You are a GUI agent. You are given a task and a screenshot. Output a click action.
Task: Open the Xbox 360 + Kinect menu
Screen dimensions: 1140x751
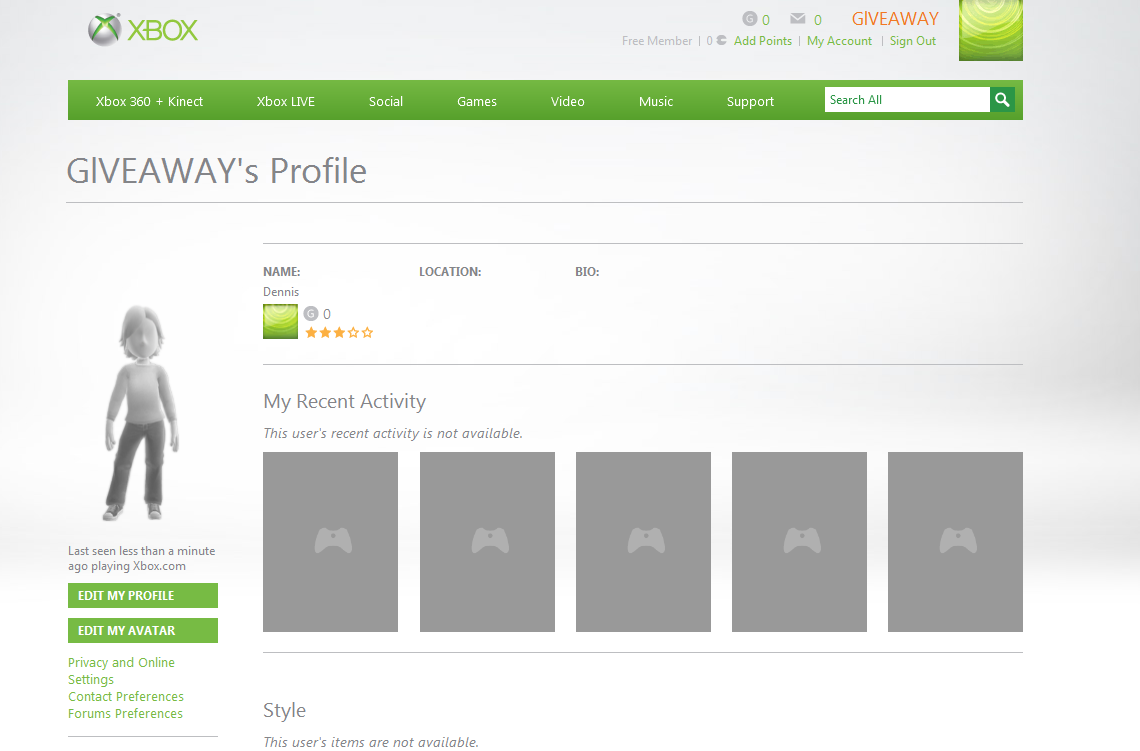click(x=149, y=102)
